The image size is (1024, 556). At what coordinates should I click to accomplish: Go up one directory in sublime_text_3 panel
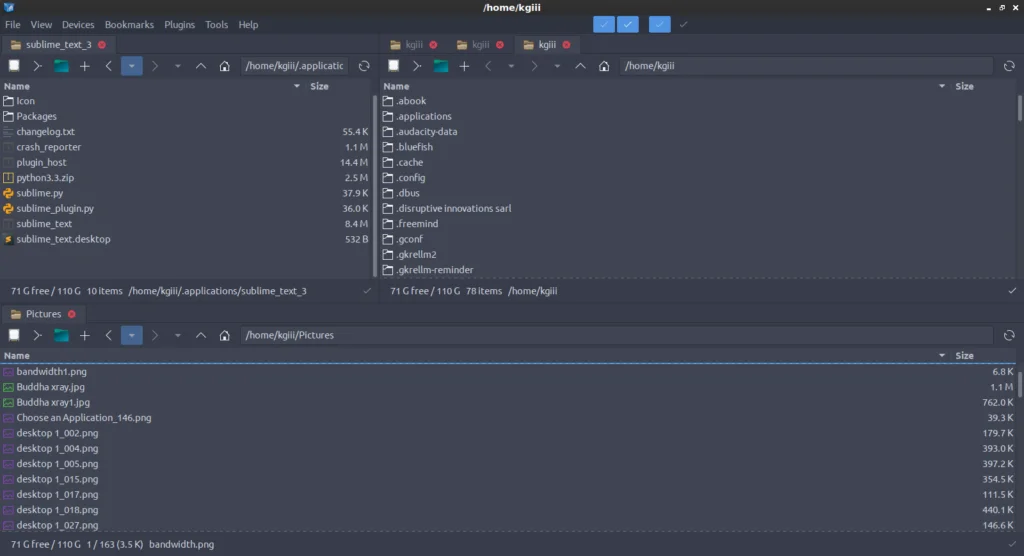click(x=201, y=65)
